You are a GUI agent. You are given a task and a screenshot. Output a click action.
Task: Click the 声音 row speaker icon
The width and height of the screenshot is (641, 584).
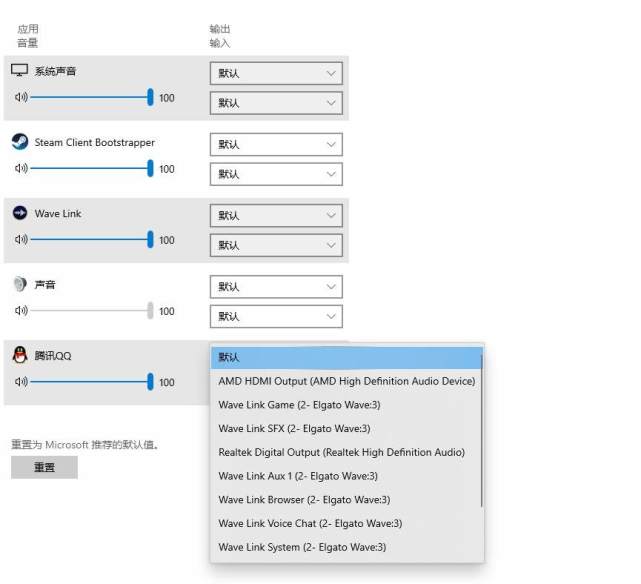coord(21,311)
